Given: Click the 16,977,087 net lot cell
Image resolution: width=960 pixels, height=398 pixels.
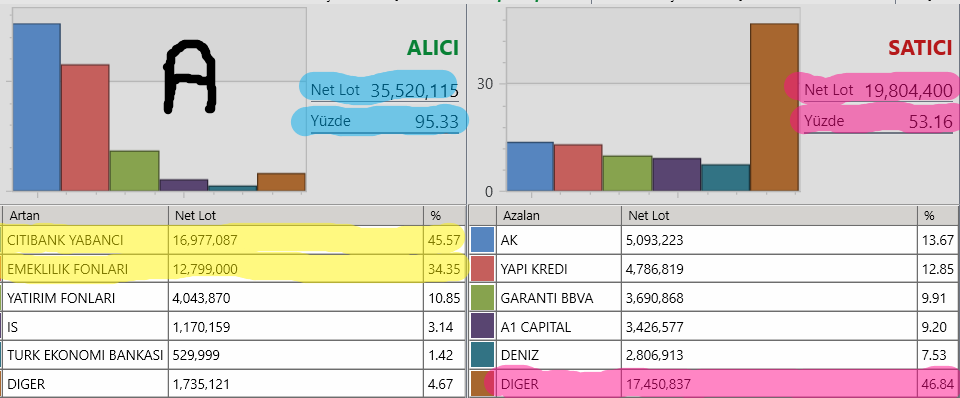Looking at the screenshot, I should (295, 240).
